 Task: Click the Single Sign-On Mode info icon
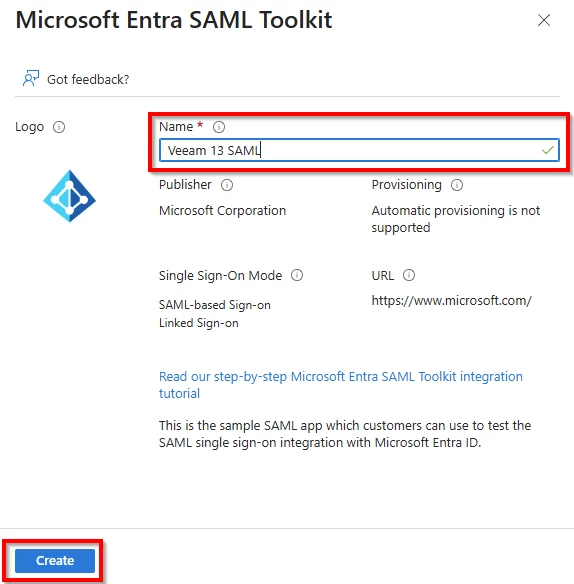pyautogui.click(x=297, y=275)
